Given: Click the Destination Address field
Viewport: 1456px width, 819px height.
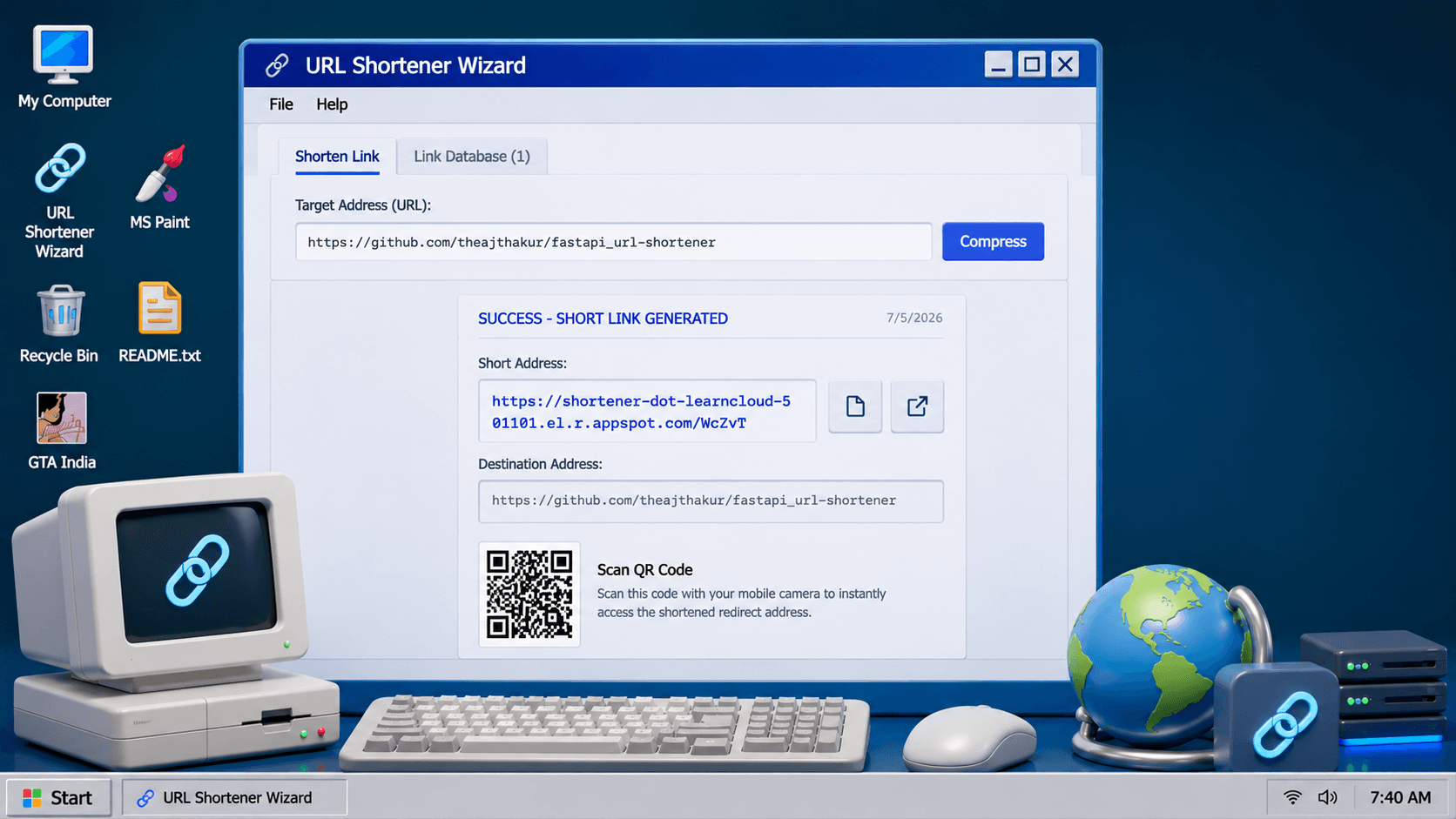Looking at the screenshot, I should [711, 500].
